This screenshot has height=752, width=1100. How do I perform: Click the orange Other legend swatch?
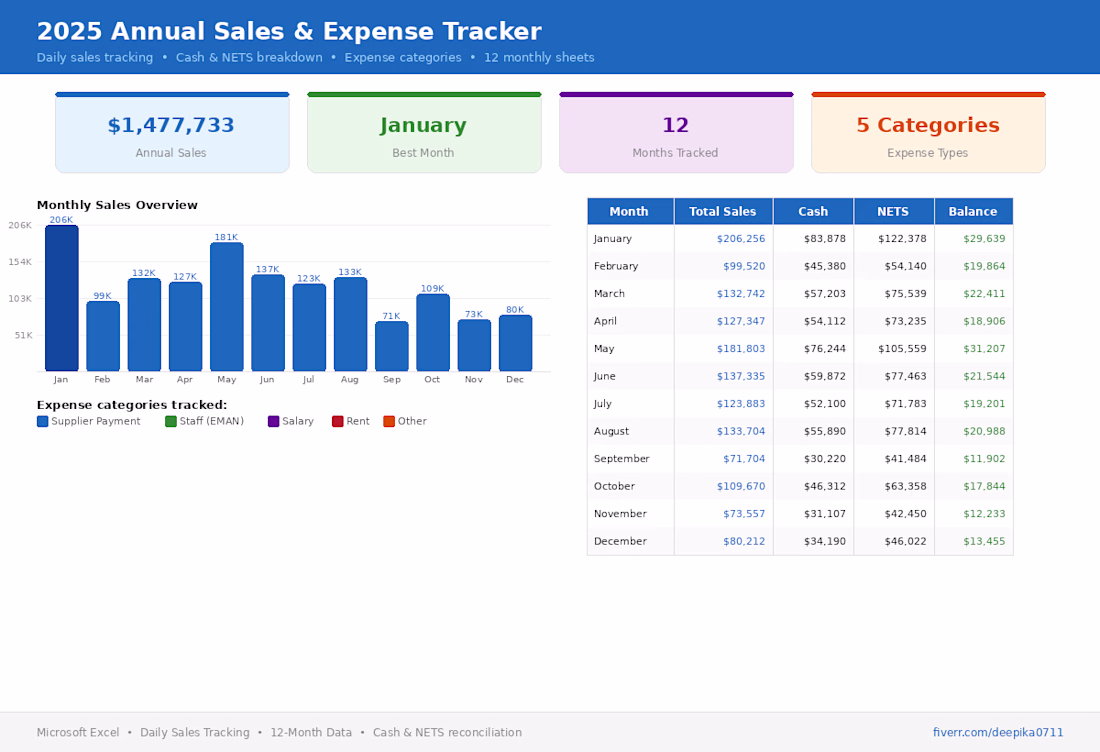tap(389, 422)
